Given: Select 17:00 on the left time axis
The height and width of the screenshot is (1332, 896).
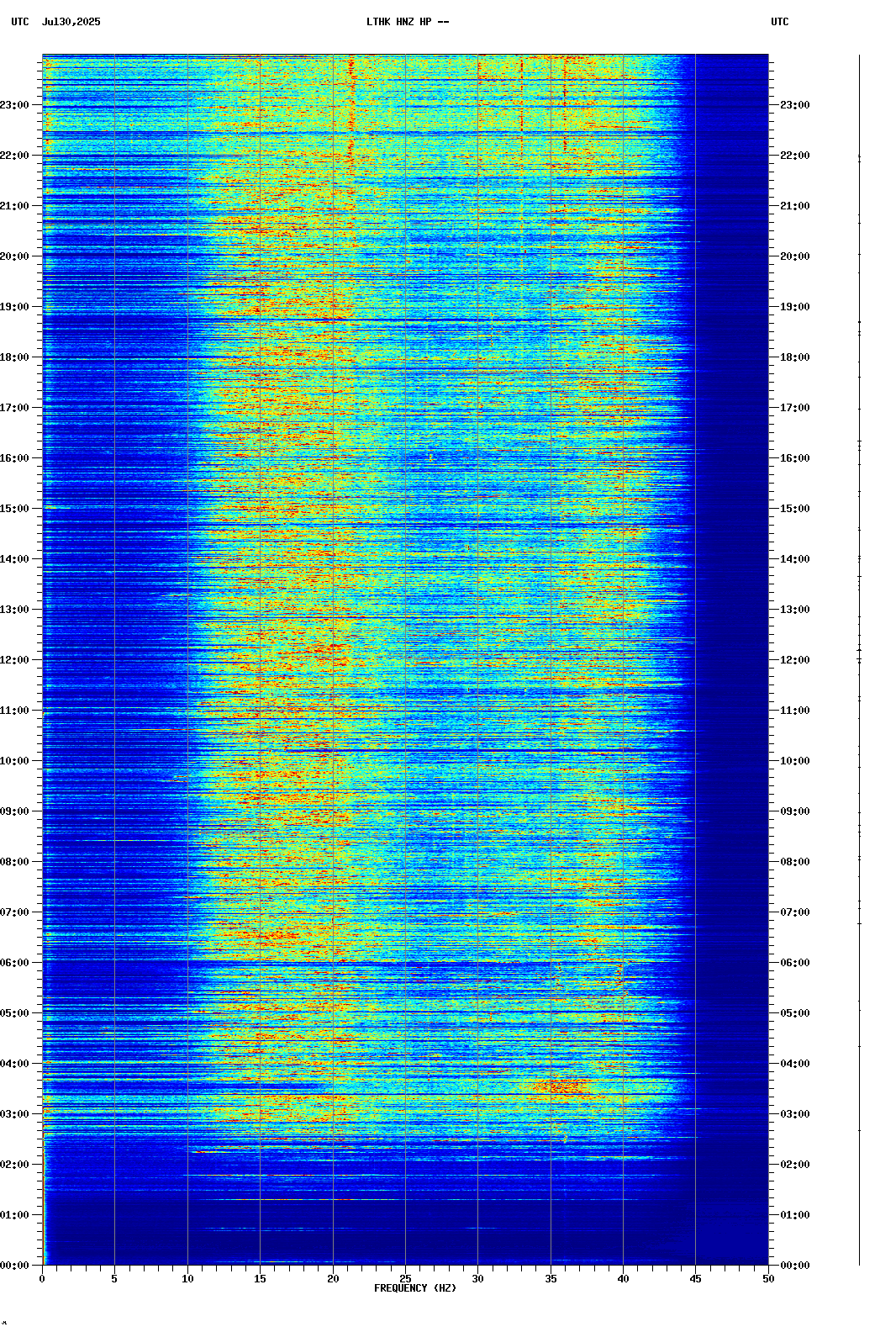Looking at the screenshot, I should pos(14,408).
